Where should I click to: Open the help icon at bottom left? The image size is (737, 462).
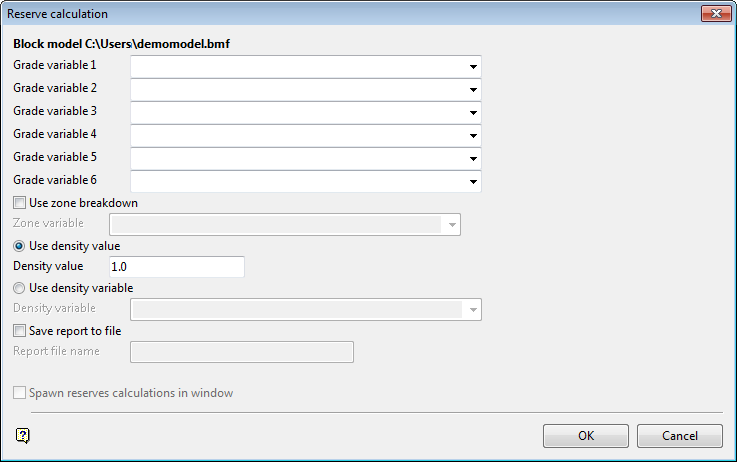point(23,436)
